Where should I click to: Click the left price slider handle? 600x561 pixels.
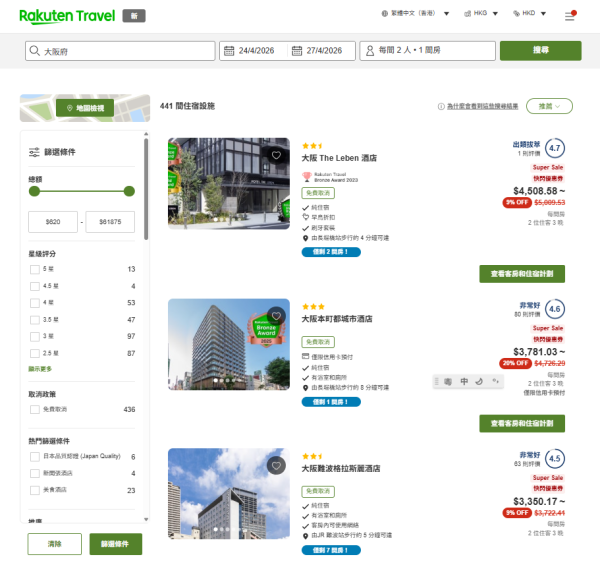pyautogui.click(x=34, y=191)
